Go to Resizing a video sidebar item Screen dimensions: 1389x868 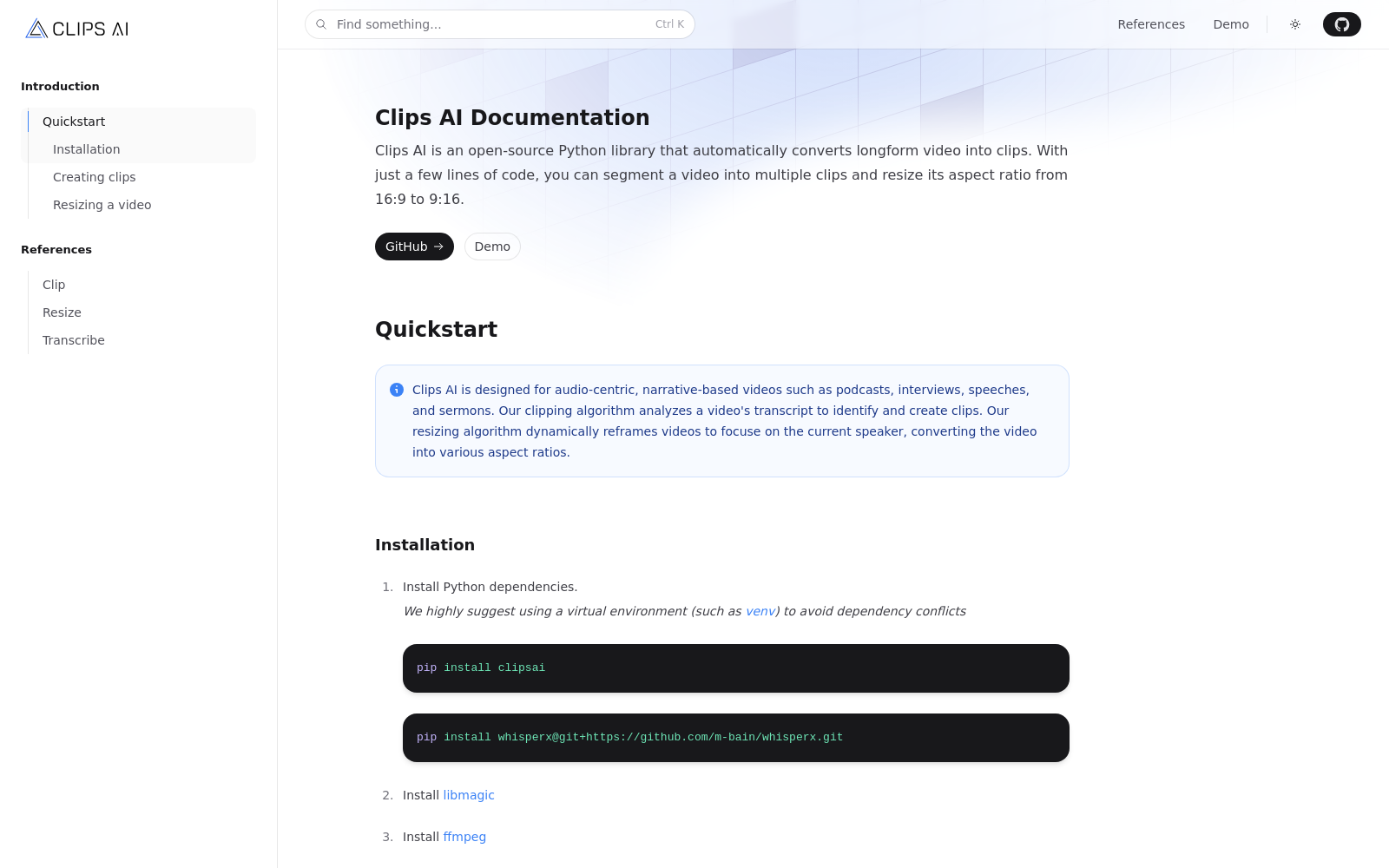pyautogui.click(x=102, y=205)
